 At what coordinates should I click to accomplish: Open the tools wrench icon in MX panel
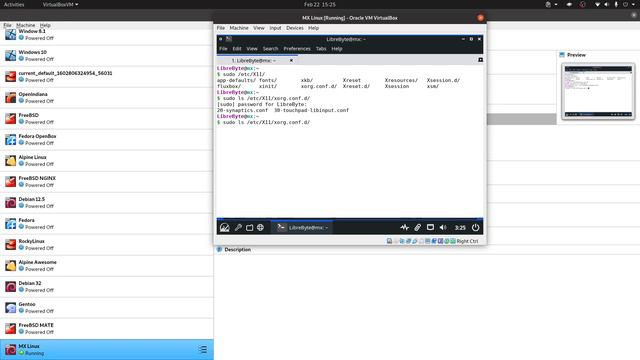238,228
